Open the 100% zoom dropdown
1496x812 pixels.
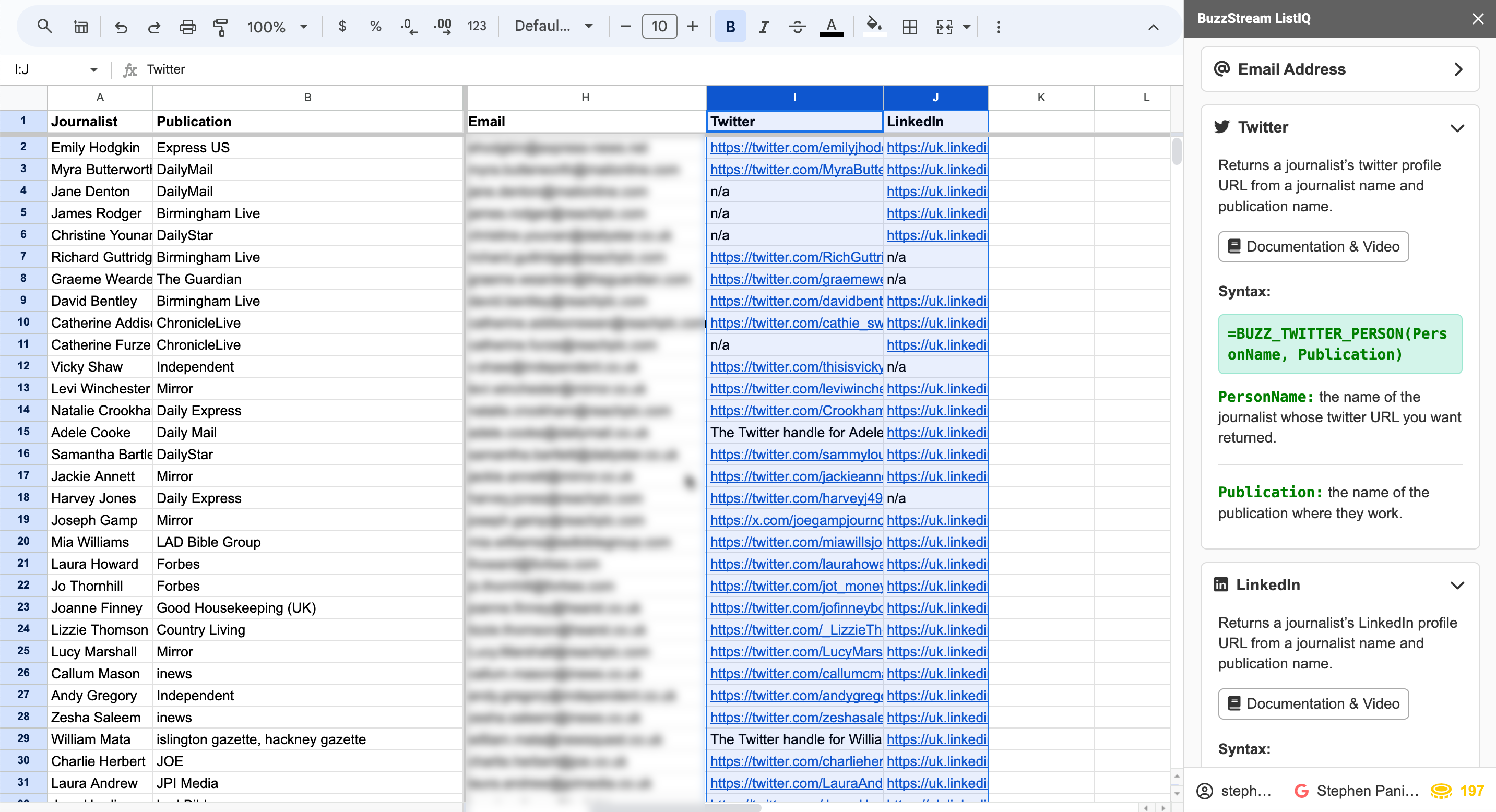pyautogui.click(x=277, y=27)
